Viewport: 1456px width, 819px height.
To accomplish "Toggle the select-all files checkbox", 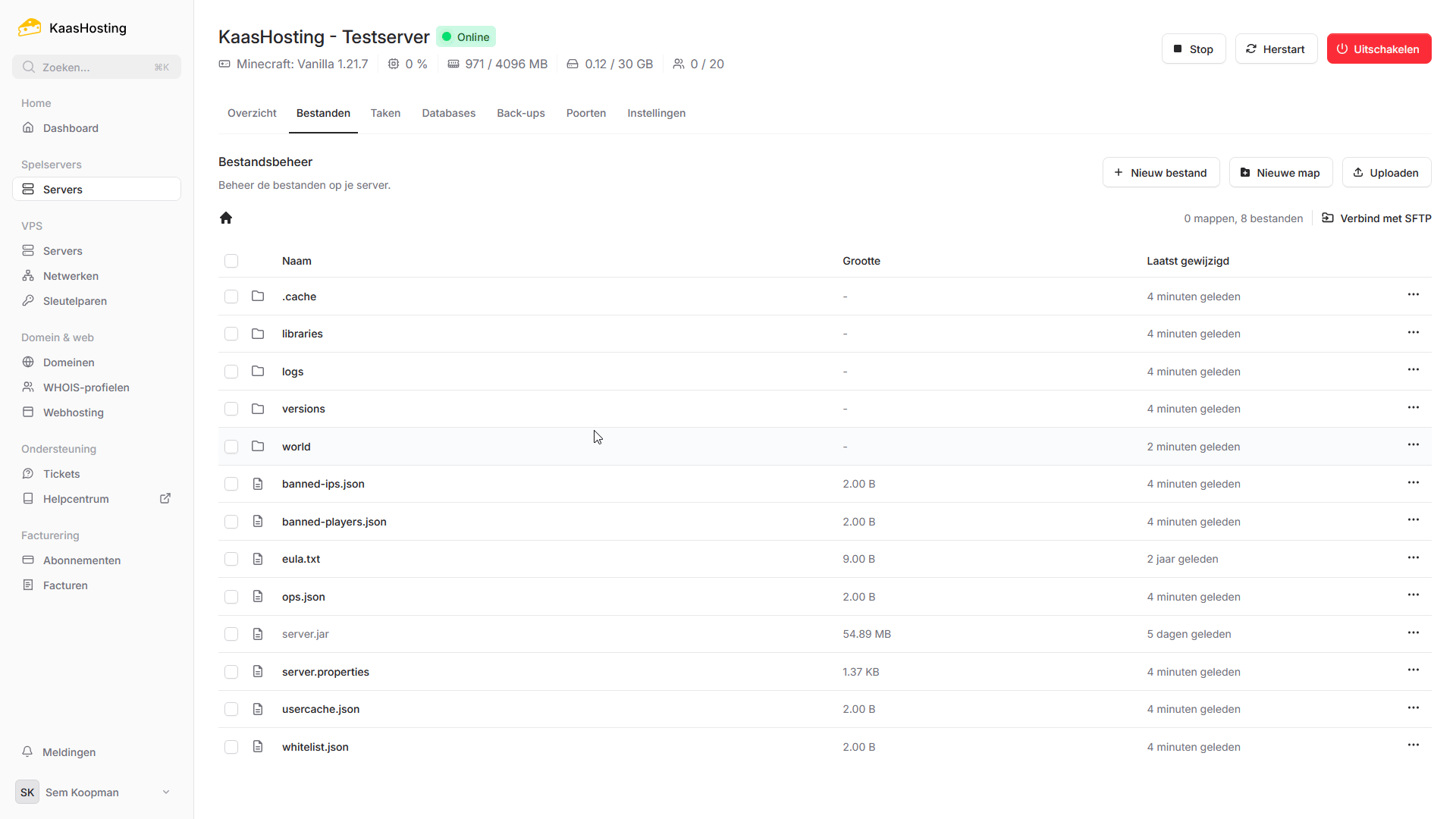I will [231, 261].
